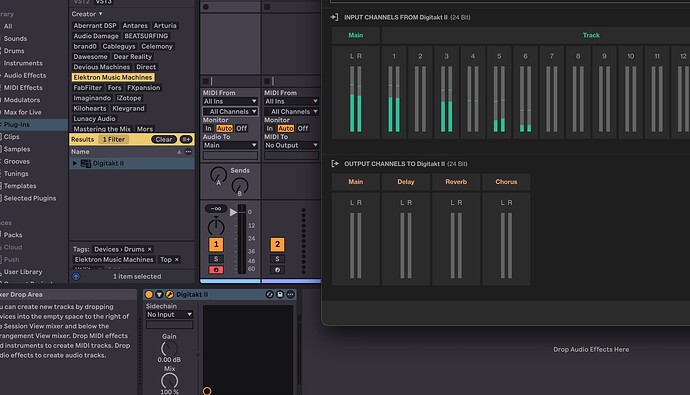The width and height of the screenshot is (690, 395).
Task: Open the Digitakt II plug-in window wrench
Action: click(x=169, y=294)
